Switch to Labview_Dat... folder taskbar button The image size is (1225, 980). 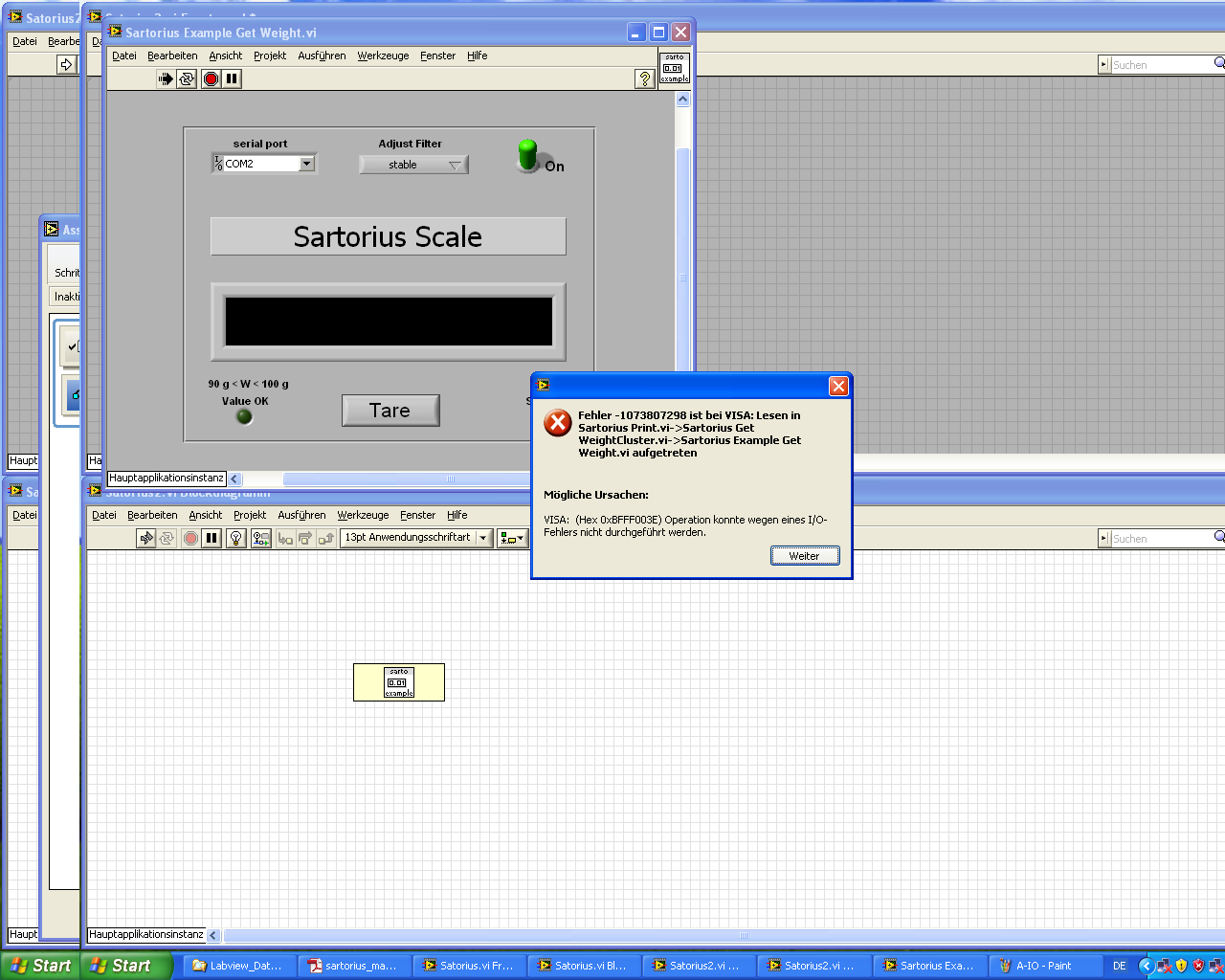click(x=239, y=966)
